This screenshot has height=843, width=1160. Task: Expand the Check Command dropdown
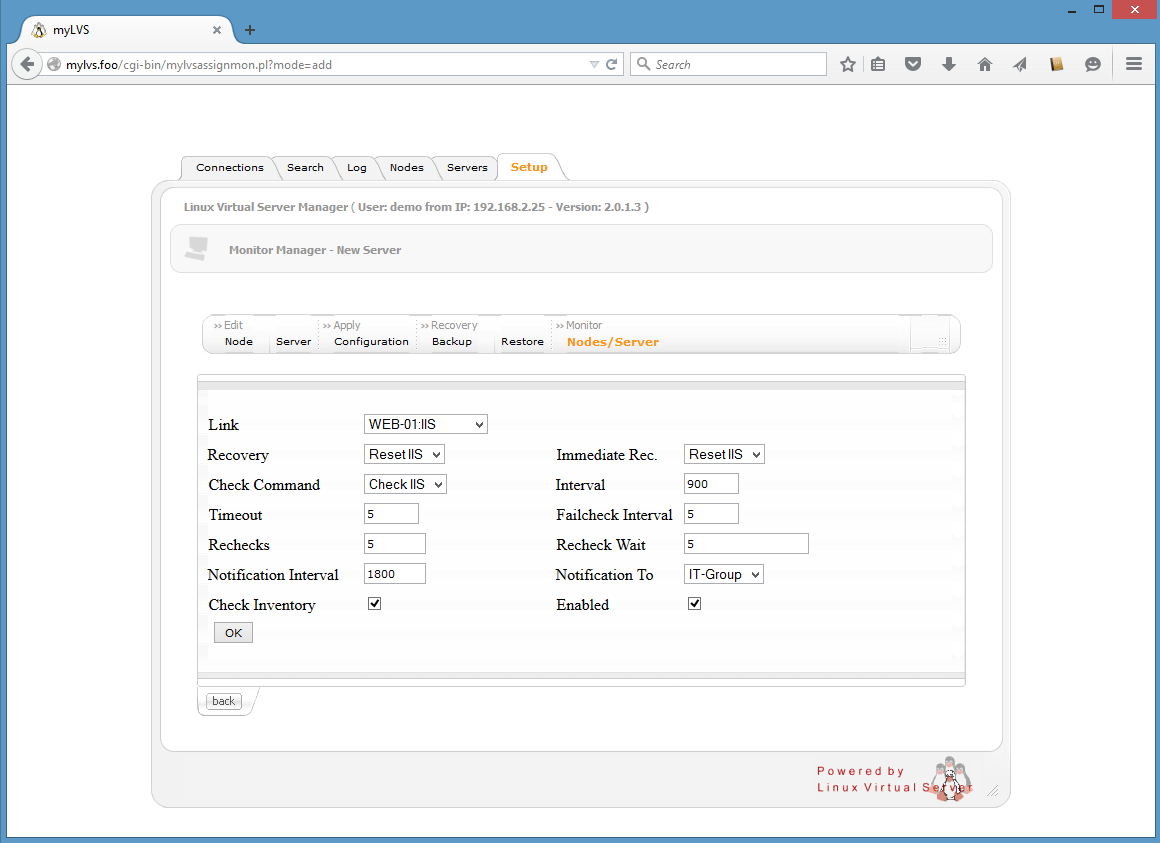click(x=405, y=484)
